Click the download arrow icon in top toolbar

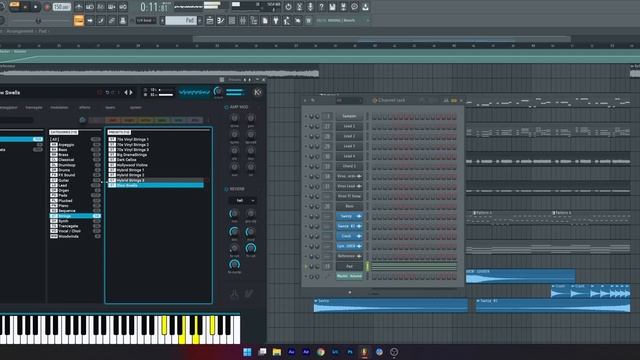click(x=365, y=7)
